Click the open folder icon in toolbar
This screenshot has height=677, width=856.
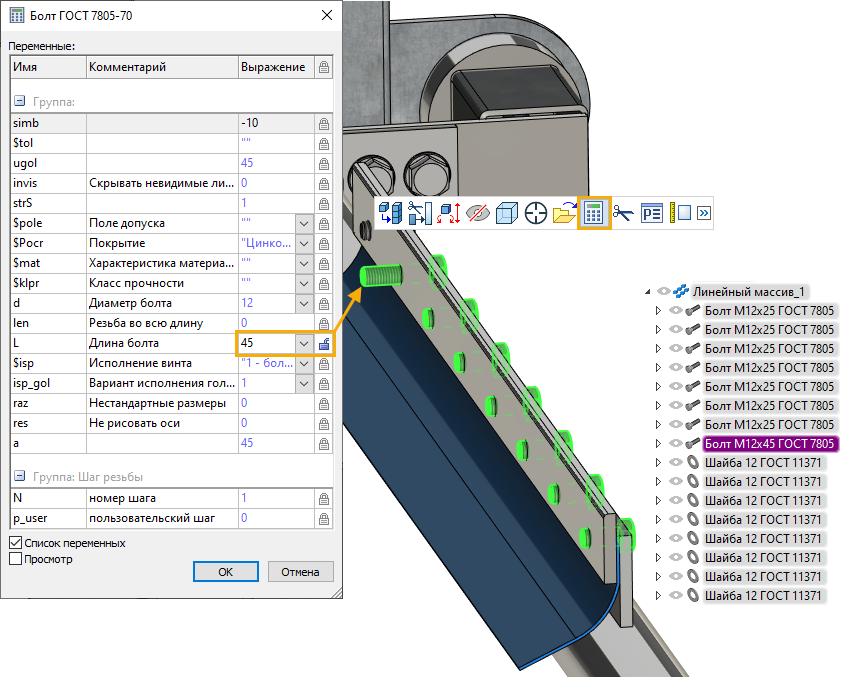tap(564, 213)
